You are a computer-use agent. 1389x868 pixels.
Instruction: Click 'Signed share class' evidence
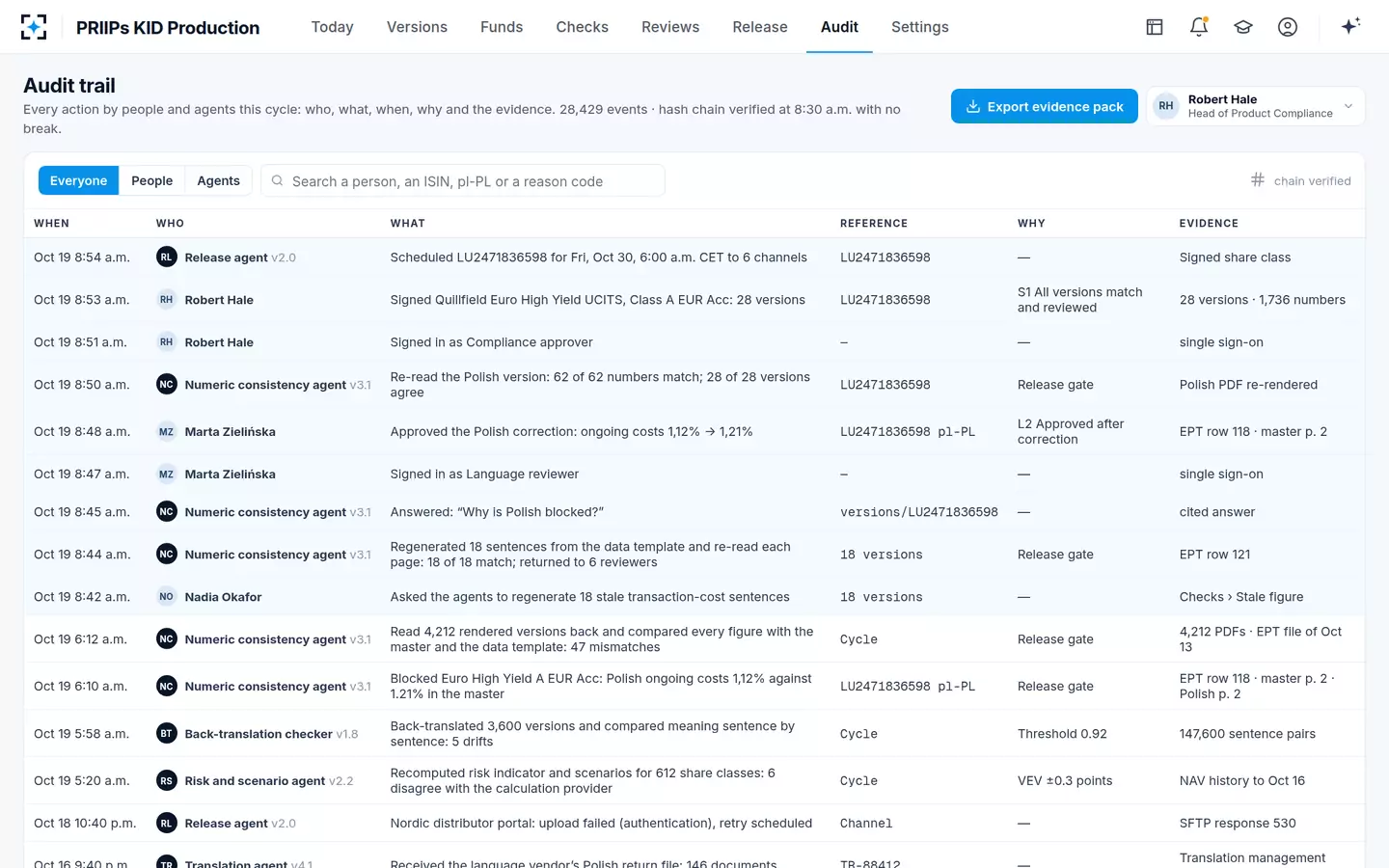tap(1235, 258)
